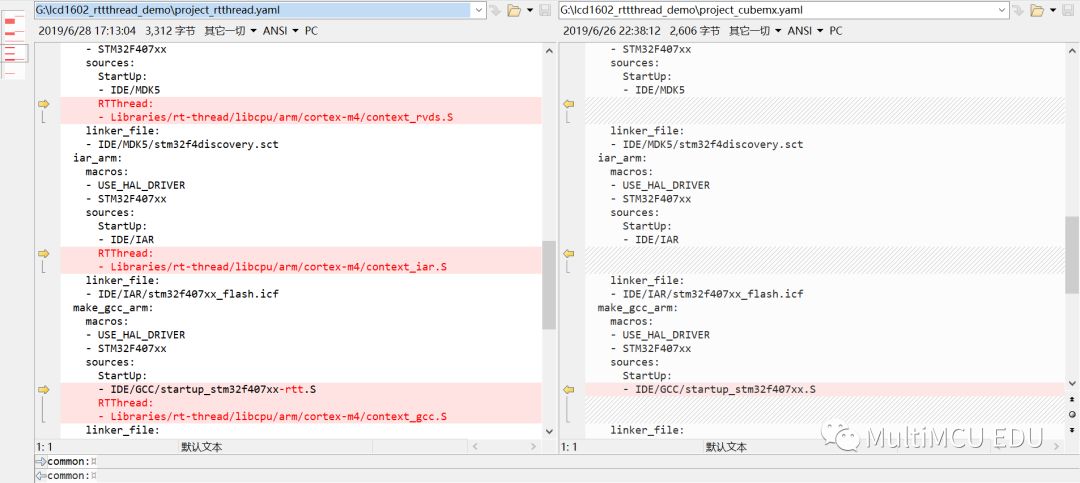Open right folder button dropdown arrow
Viewport: 1080px width, 483px height.
pos(1053,10)
